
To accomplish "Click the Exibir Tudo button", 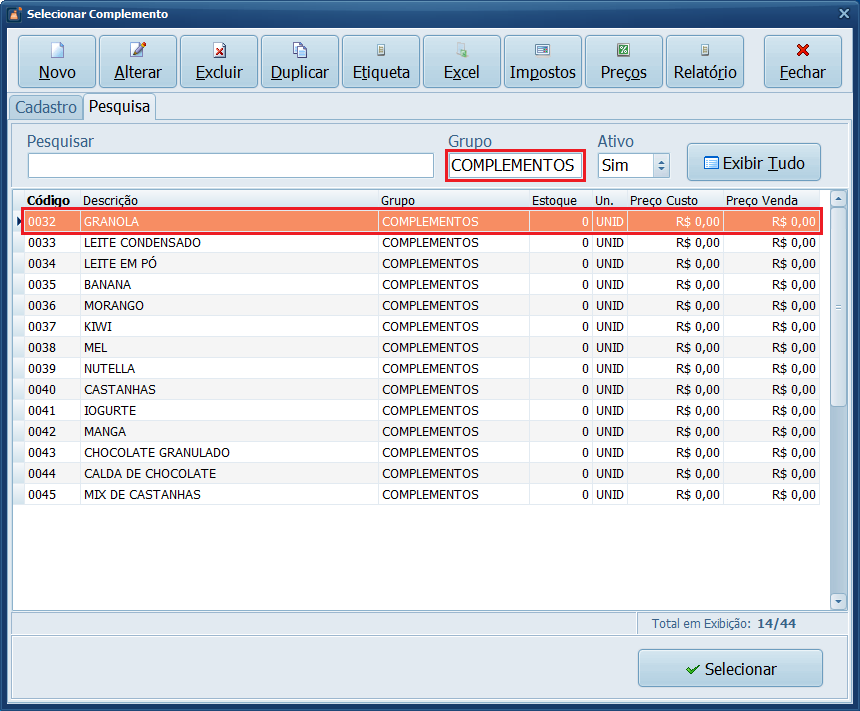I will pos(754,162).
